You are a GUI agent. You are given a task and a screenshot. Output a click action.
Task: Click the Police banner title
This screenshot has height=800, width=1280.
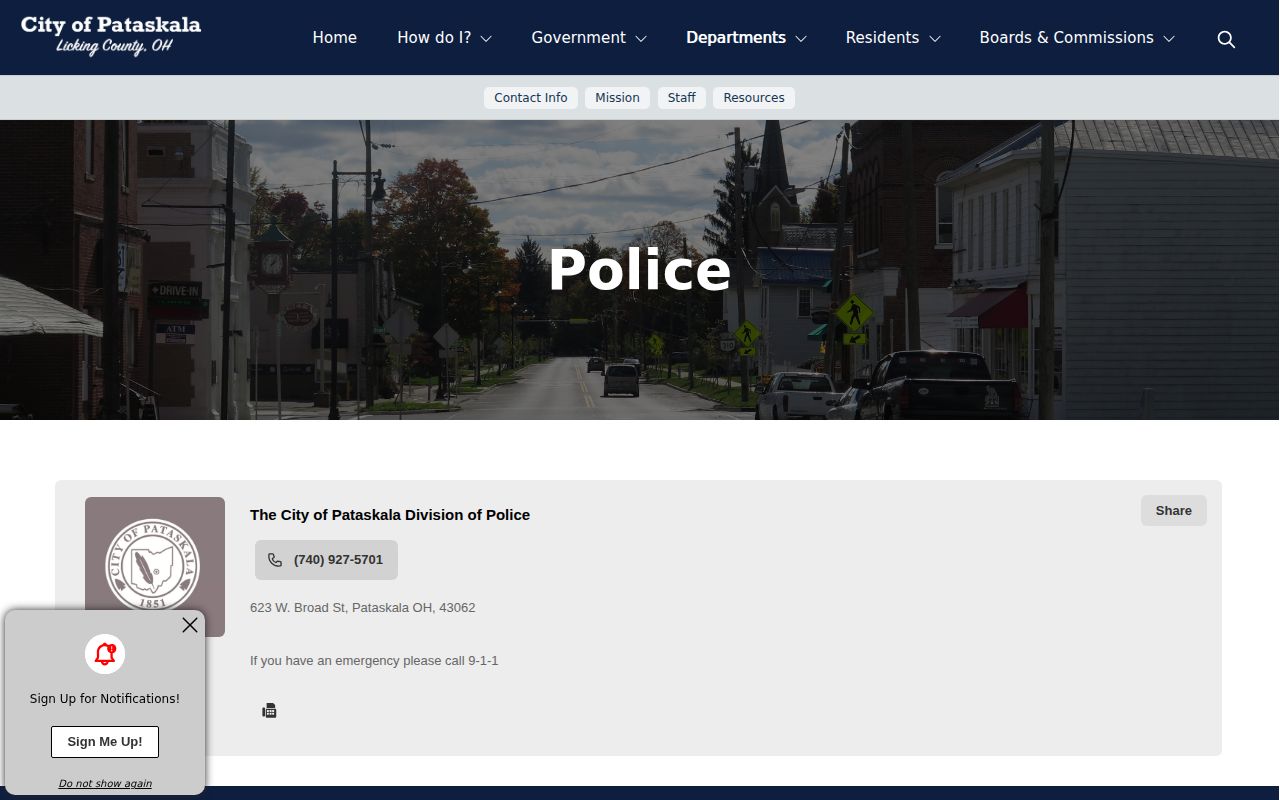640,270
